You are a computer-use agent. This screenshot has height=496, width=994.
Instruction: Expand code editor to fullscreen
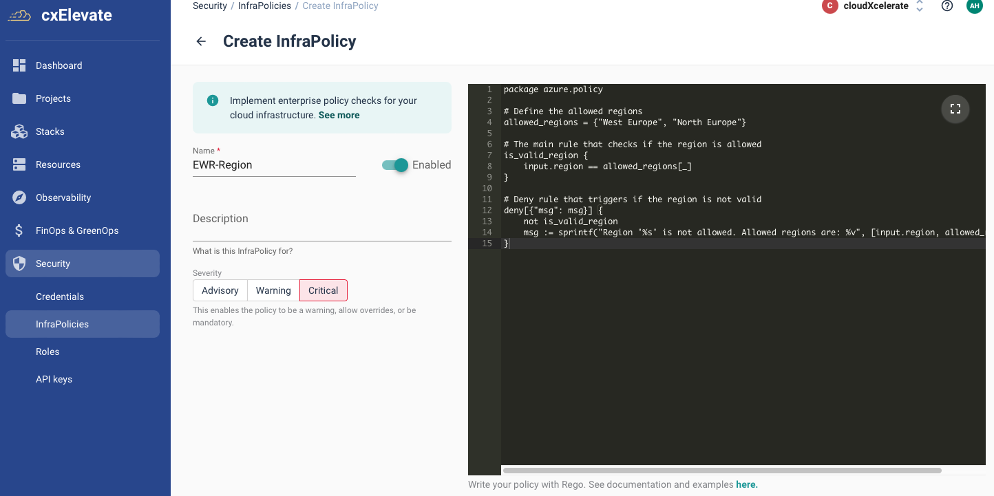pos(955,108)
